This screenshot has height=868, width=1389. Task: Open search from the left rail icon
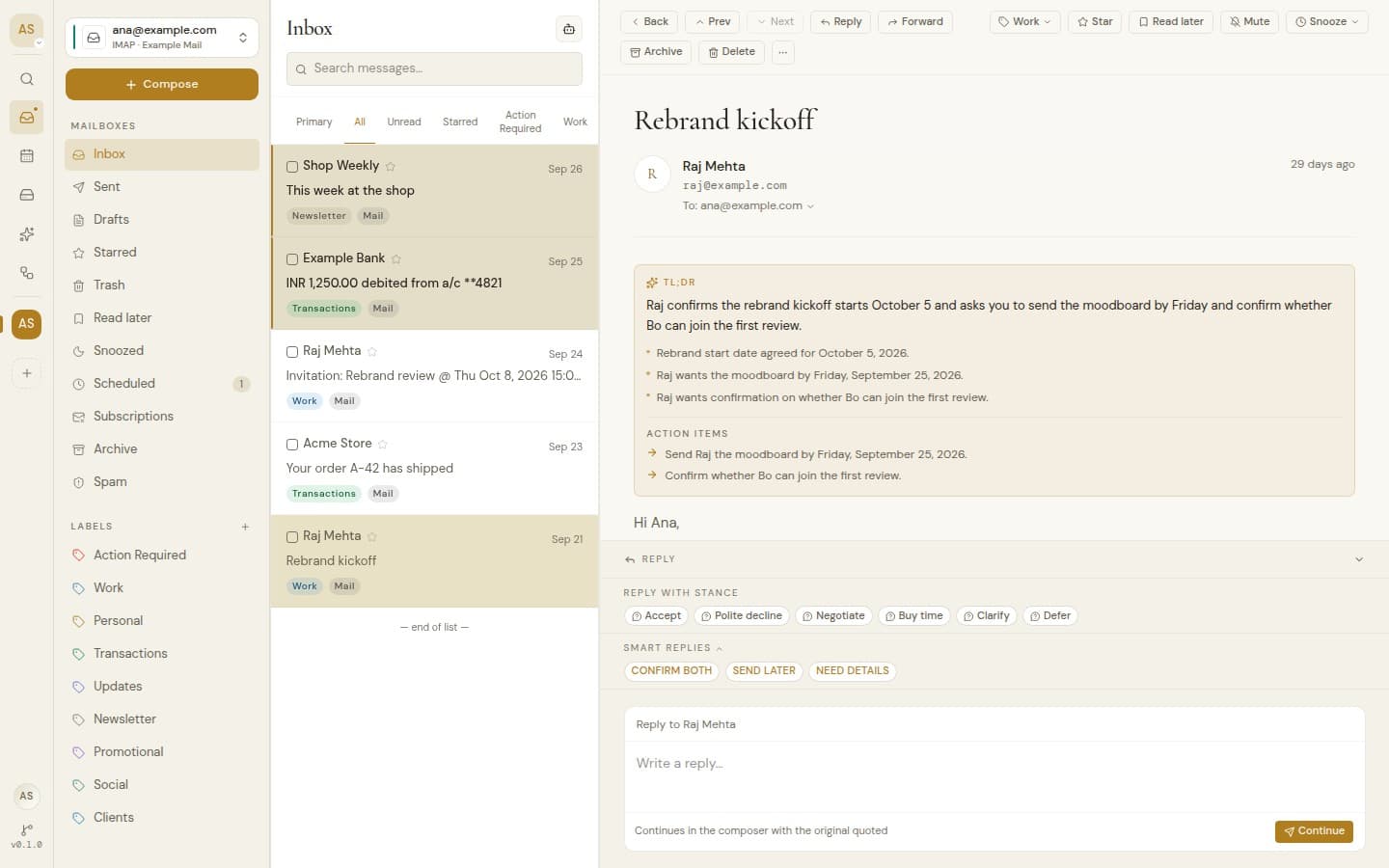[27, 79]
